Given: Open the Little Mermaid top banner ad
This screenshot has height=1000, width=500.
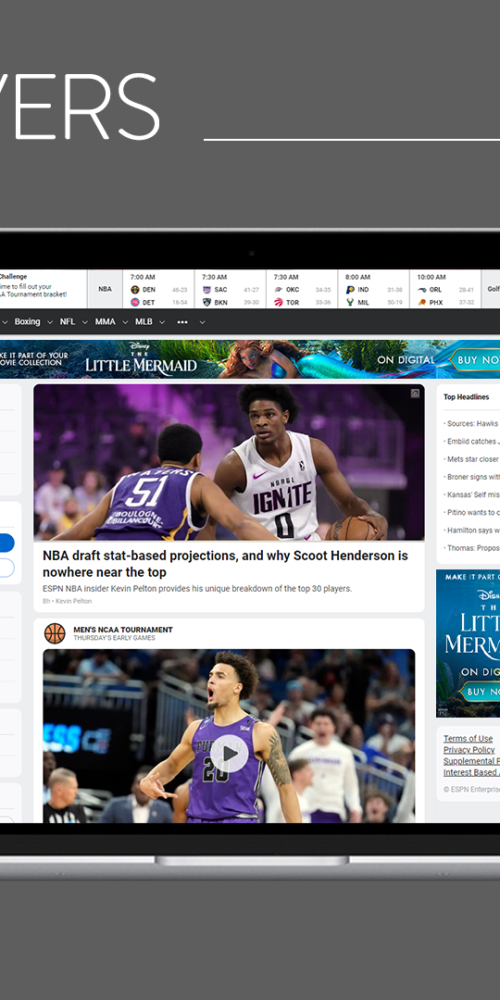Looking at the screenshot, I should (x=250, y=360).
